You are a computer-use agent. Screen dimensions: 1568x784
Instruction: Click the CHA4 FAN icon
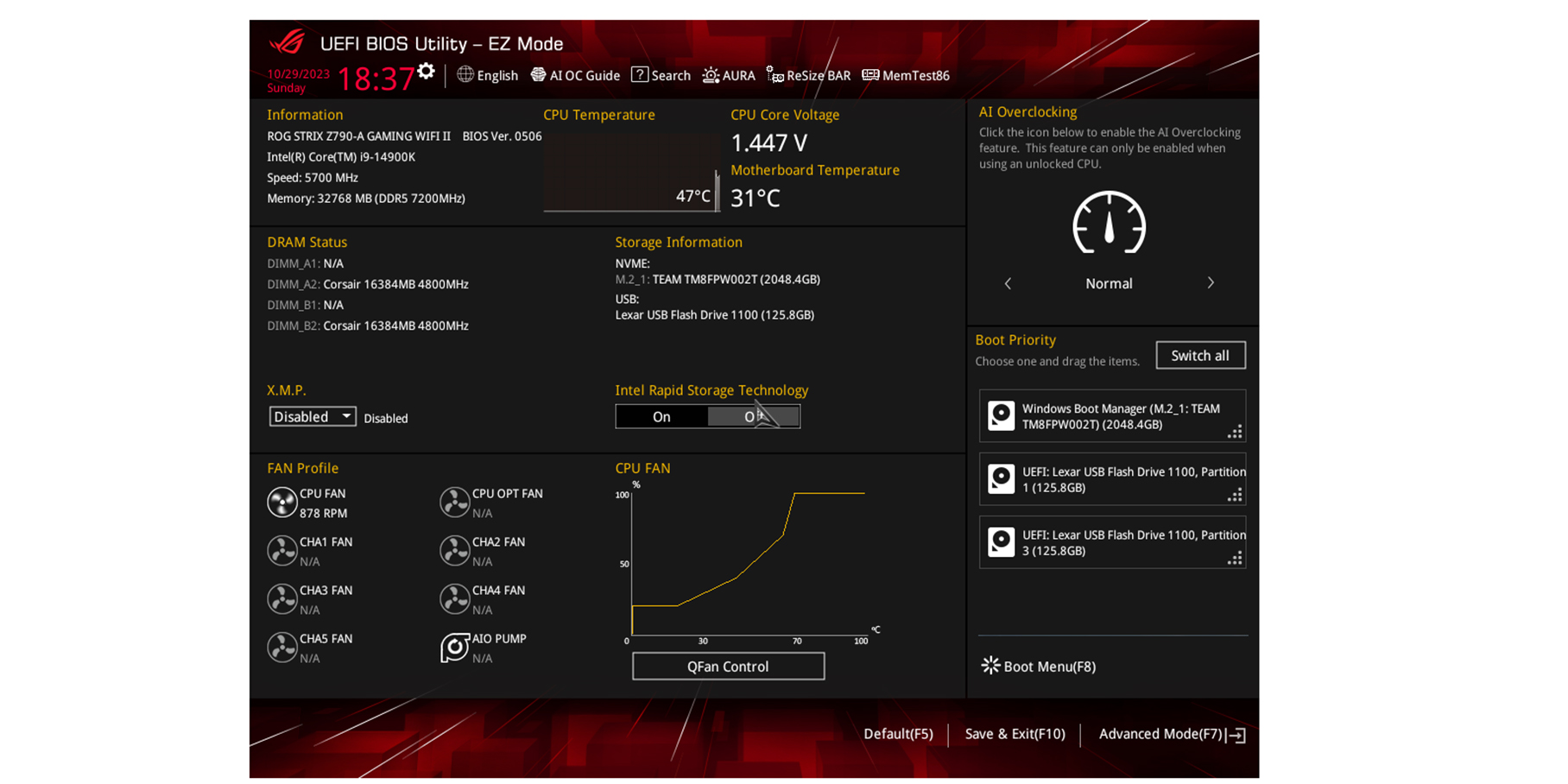coord(455,598)
